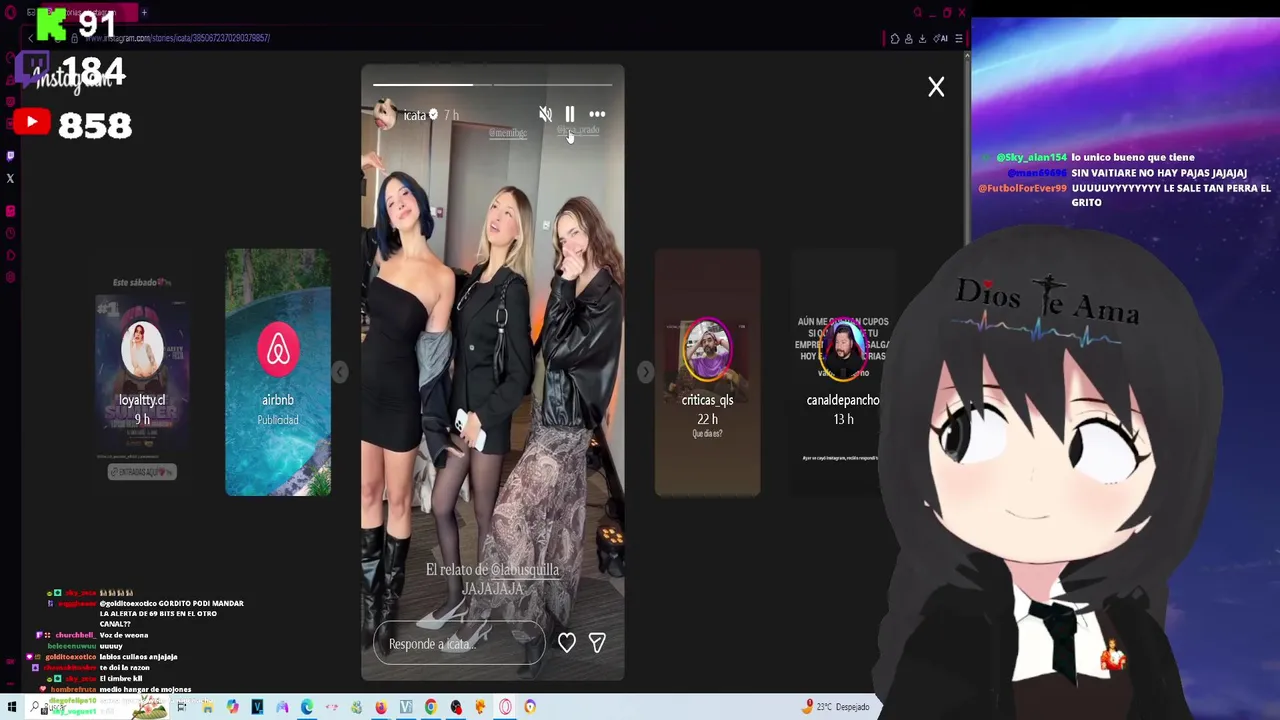This screenshot has height=720, width=1280.
Task: Open the airbnb sponsored story
Action: coord(278,372)
